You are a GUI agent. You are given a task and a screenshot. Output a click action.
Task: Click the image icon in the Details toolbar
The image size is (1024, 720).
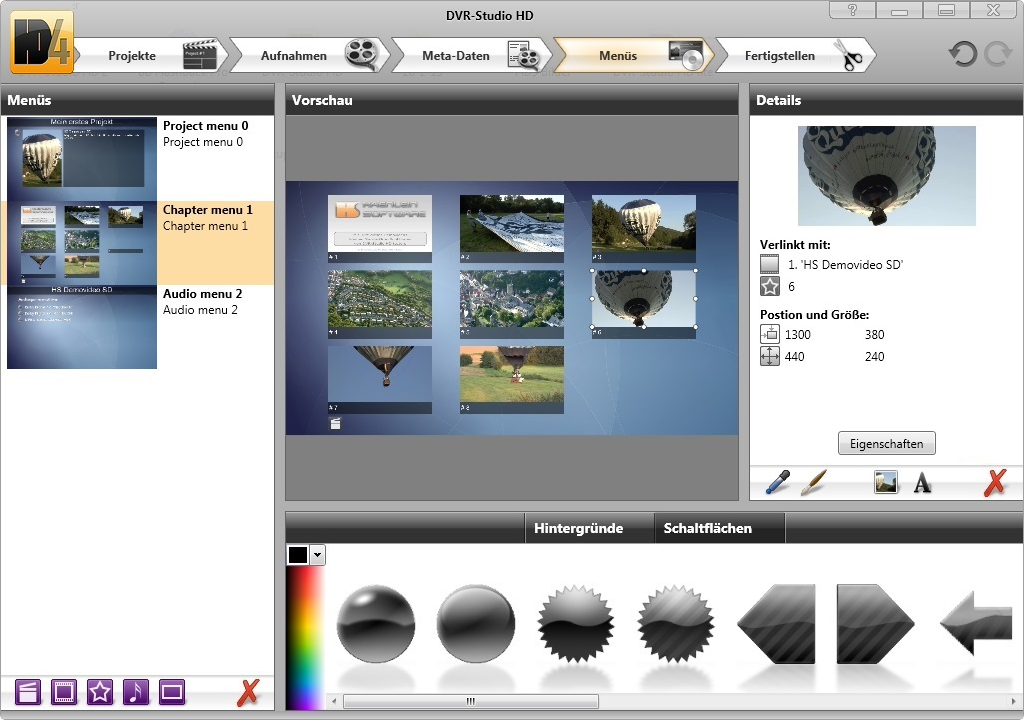click(x=886, y=482)
